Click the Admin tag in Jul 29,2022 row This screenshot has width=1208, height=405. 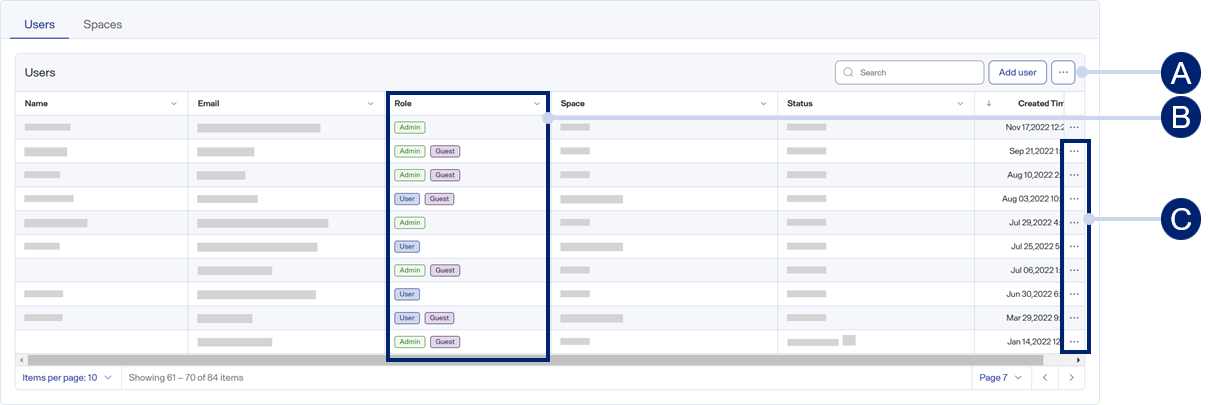pos(410,222)
